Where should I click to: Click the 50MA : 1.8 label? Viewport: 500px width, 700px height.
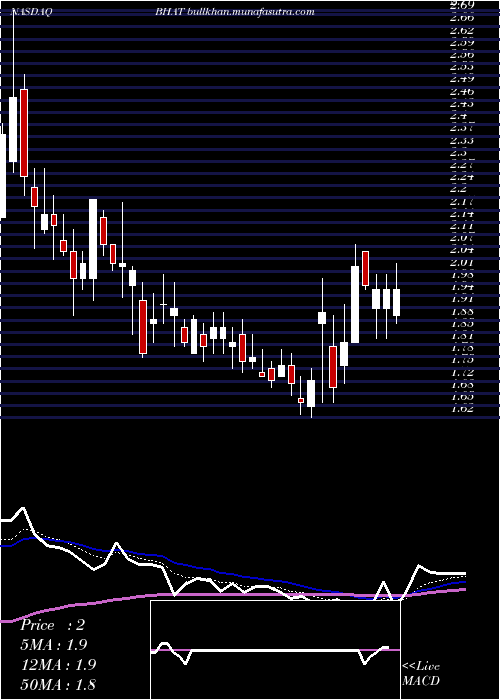point(58,684)
